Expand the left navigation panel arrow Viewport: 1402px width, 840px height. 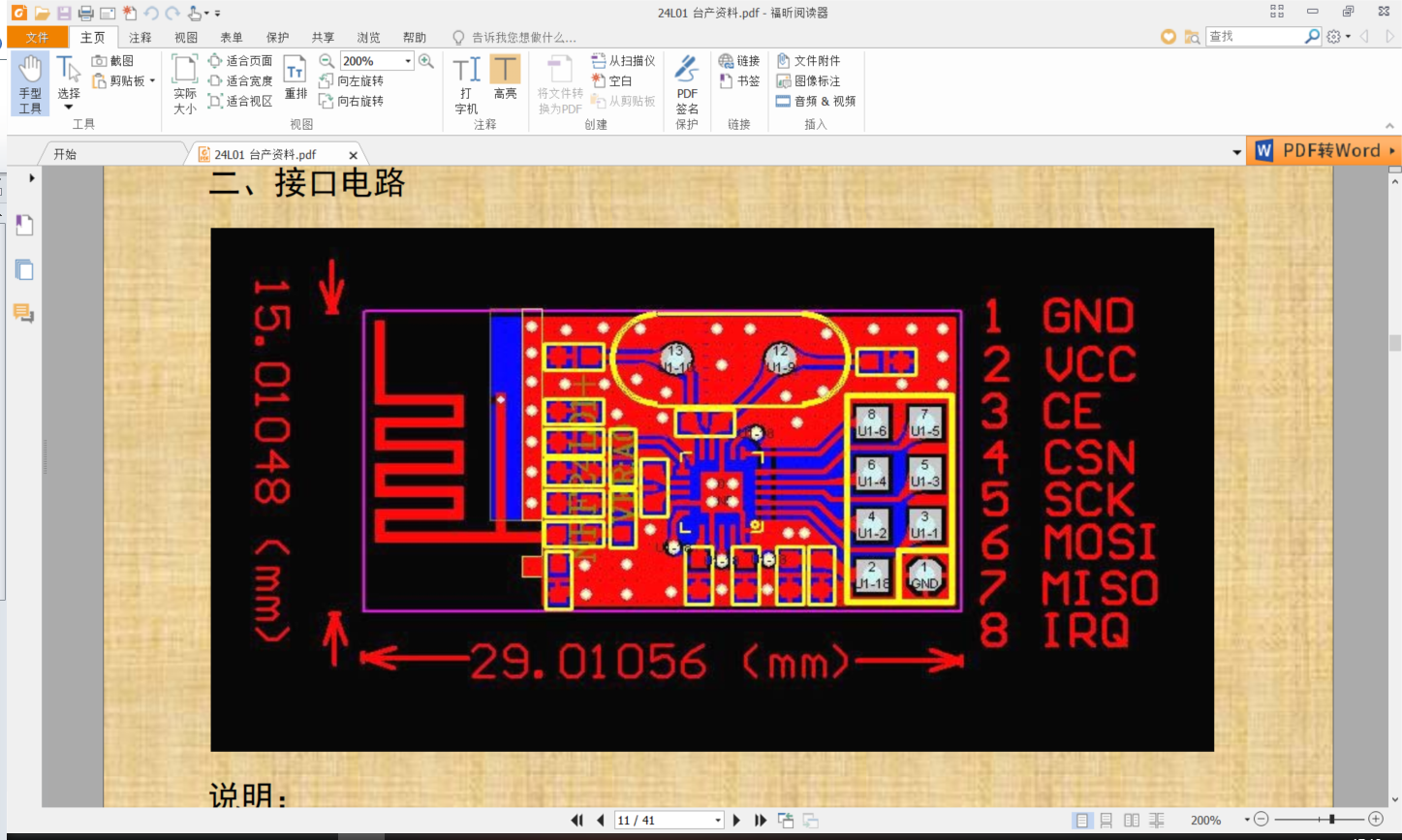(x=32, y=177)
